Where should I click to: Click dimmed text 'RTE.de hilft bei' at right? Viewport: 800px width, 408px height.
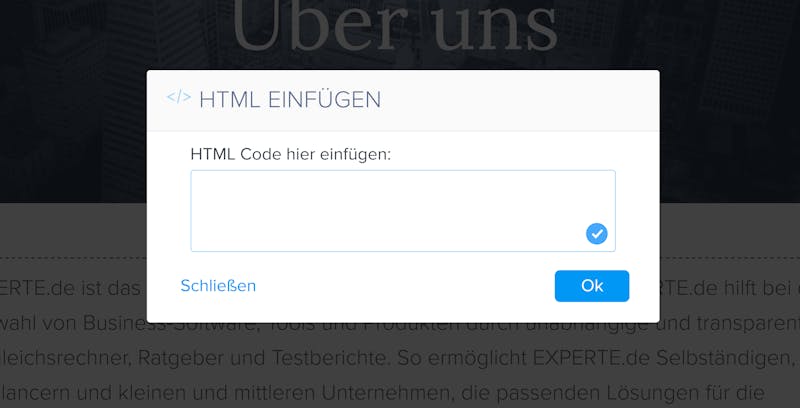pos(729,288)
